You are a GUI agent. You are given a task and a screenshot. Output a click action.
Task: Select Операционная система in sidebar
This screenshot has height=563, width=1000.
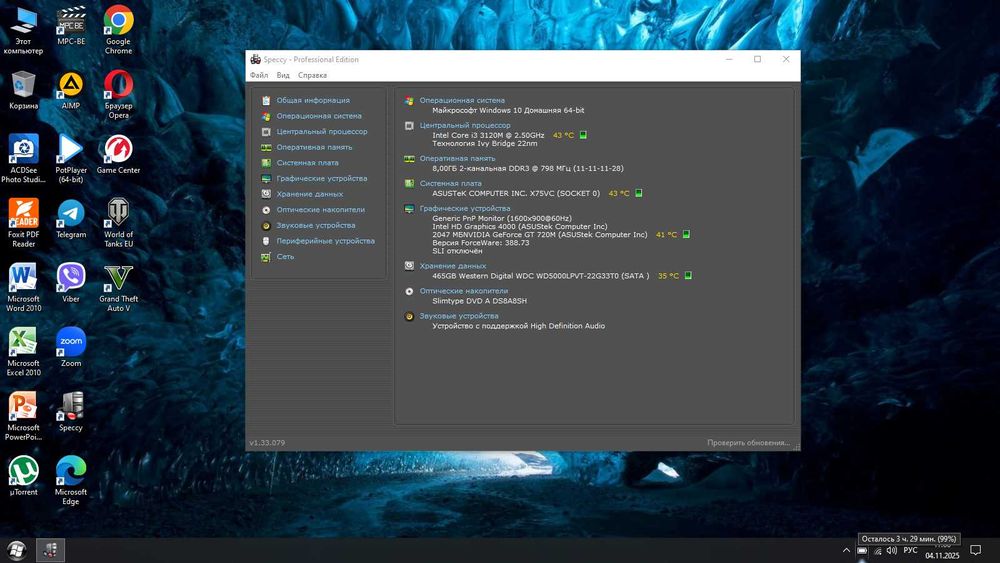(319, 116)
